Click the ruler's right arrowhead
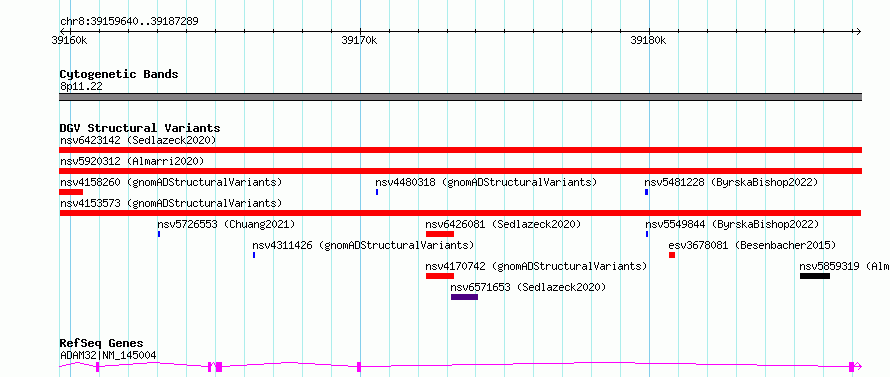This screenshot has height=377, width=890. tap(858, 32)
